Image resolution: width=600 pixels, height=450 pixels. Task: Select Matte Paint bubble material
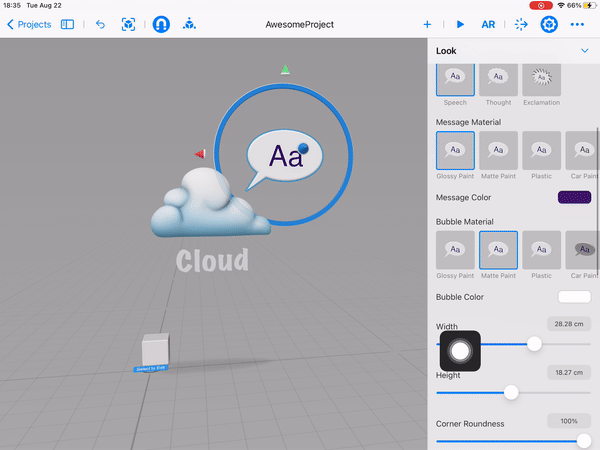click(x=498, y=250)
